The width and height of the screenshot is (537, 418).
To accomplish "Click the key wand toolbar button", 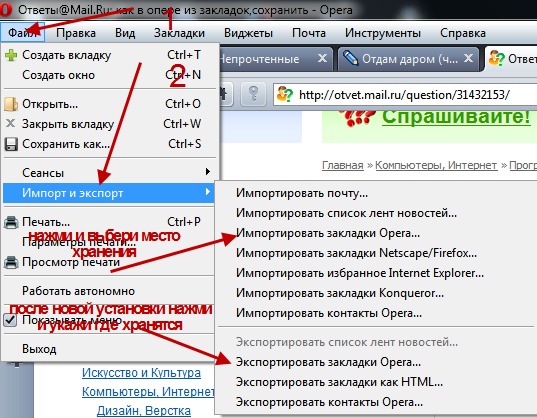I will (253, 93).
